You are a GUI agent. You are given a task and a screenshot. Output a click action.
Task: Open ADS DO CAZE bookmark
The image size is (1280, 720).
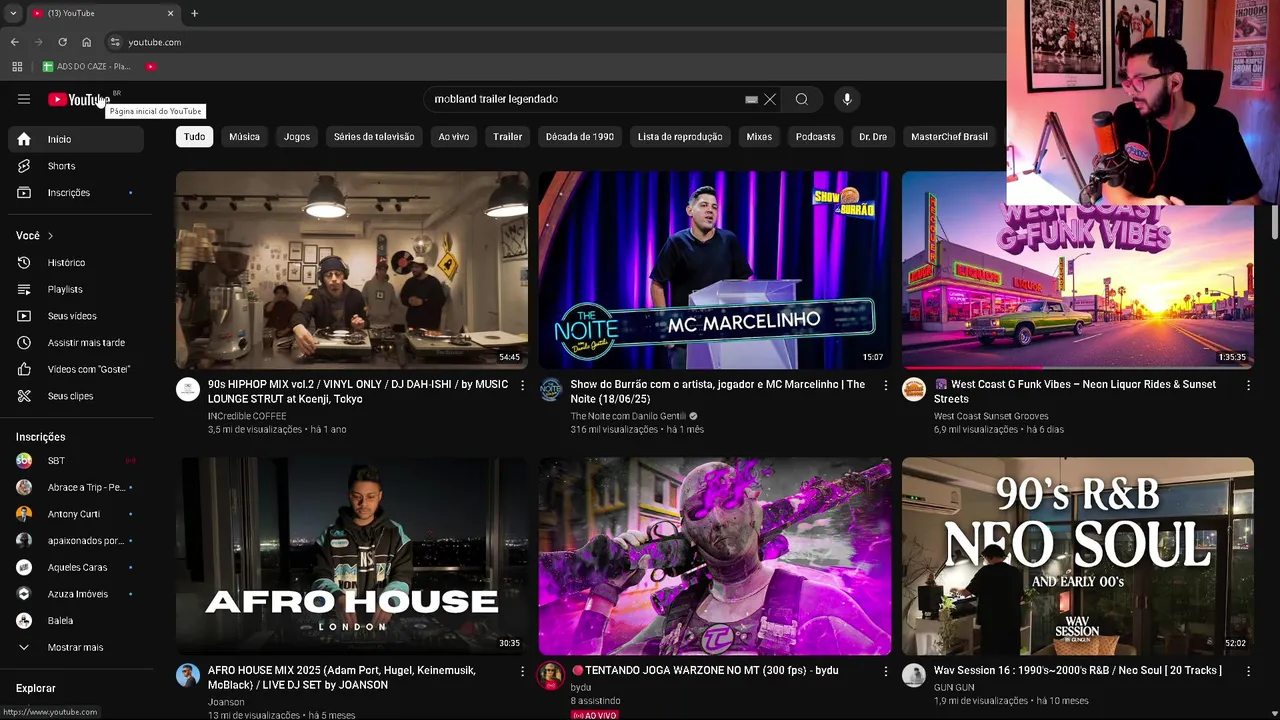click(x=86, y=66)
